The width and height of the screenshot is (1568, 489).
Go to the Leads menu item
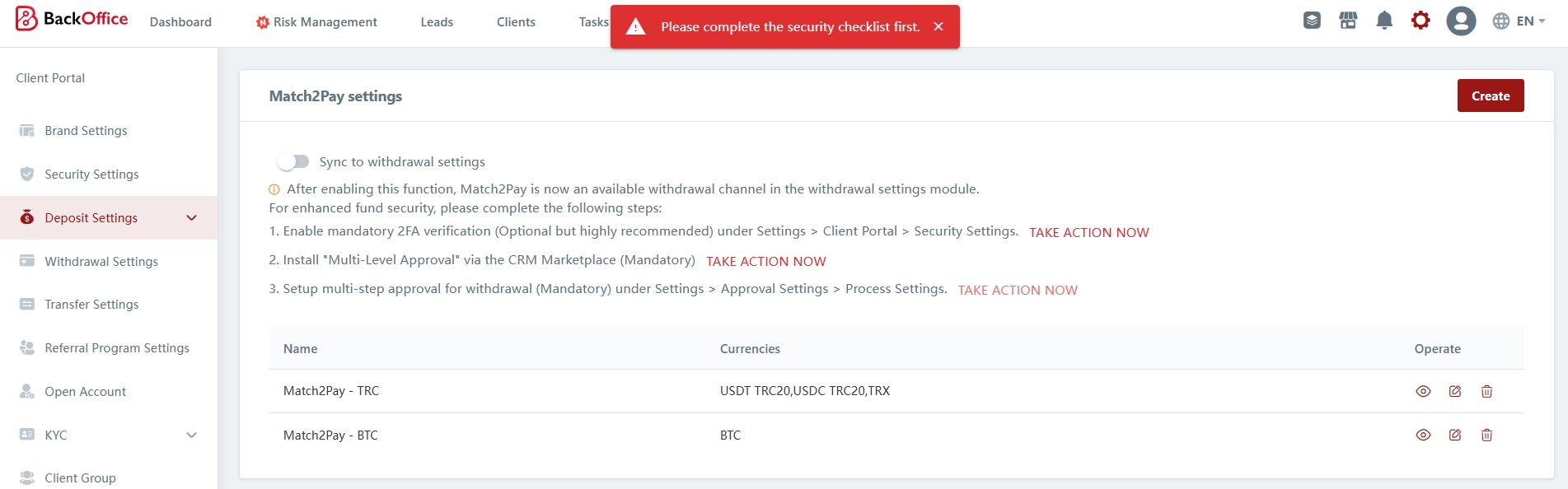(x=437, y=22)
